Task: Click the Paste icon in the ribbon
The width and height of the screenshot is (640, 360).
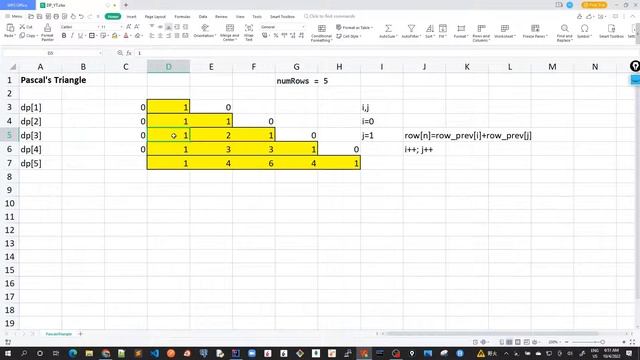Action: coord(10,28)
